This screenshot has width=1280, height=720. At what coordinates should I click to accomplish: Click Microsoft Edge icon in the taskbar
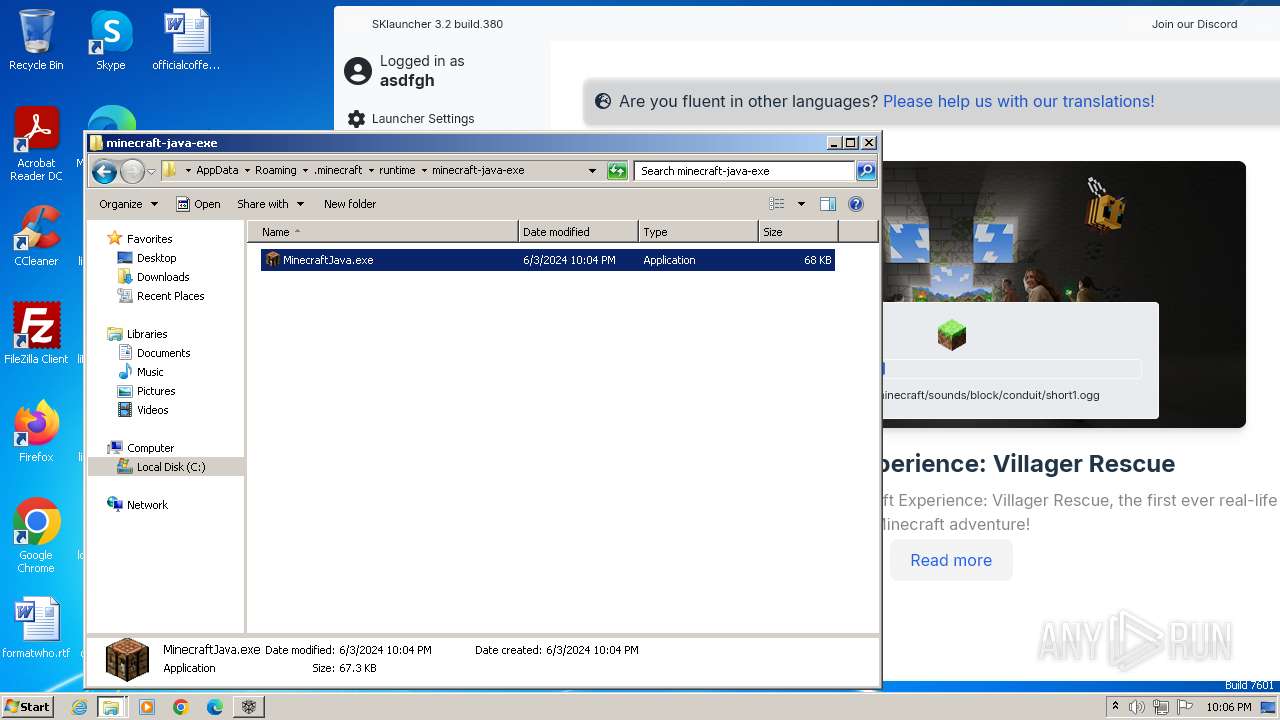click(x=215, y=707)
